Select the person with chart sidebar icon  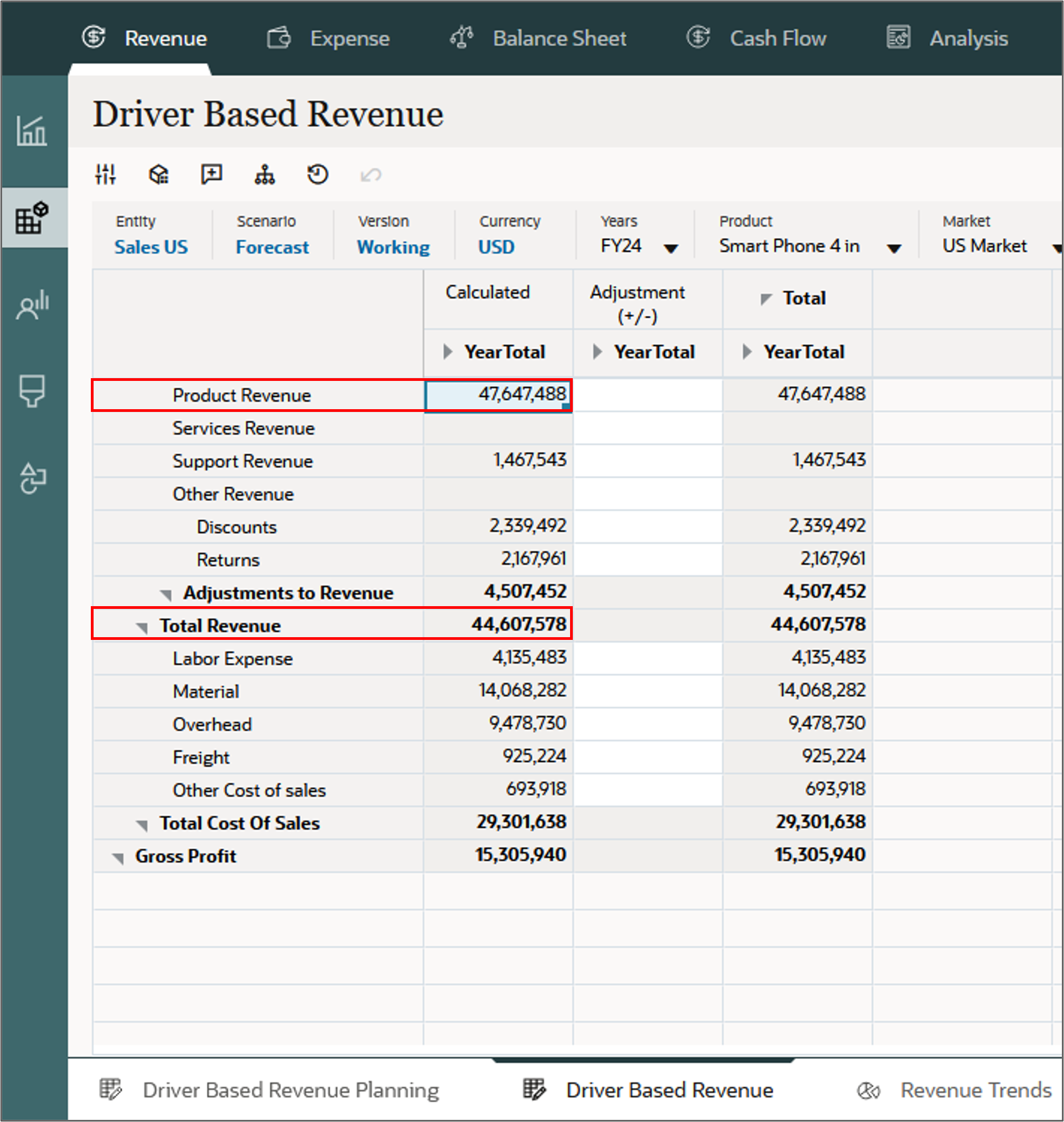pyautogui.click(x=33, y=305)
